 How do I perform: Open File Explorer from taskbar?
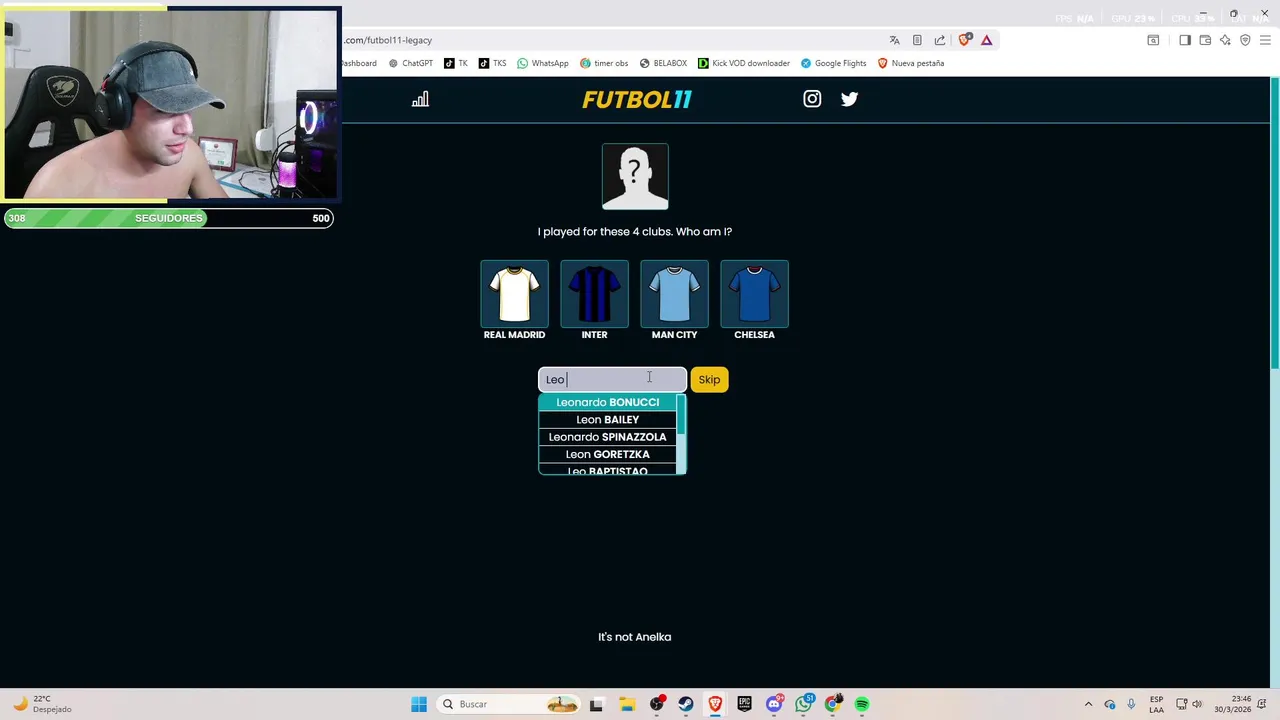tap(626, 704)
